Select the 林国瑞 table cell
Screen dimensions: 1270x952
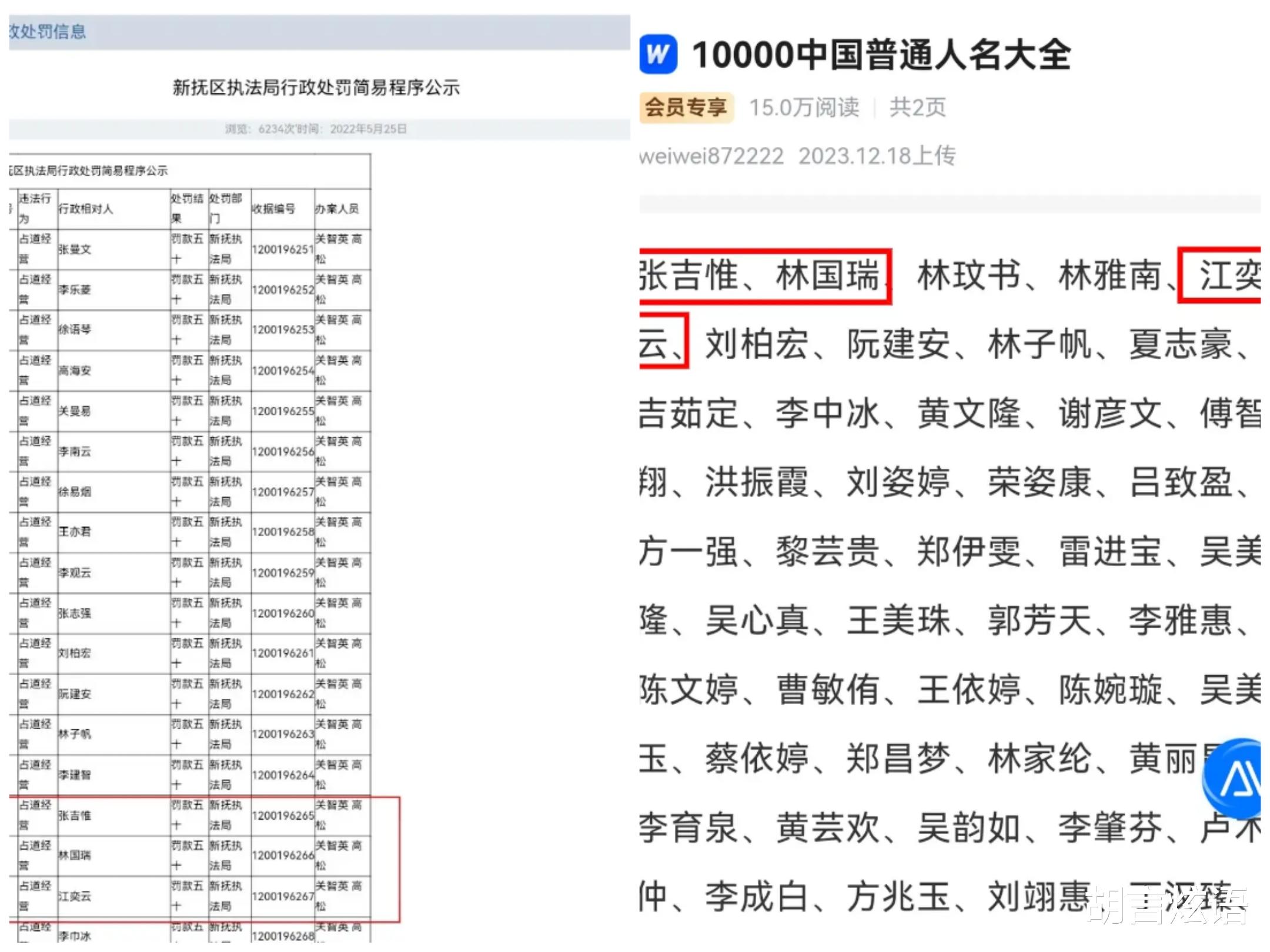(75, 856)
